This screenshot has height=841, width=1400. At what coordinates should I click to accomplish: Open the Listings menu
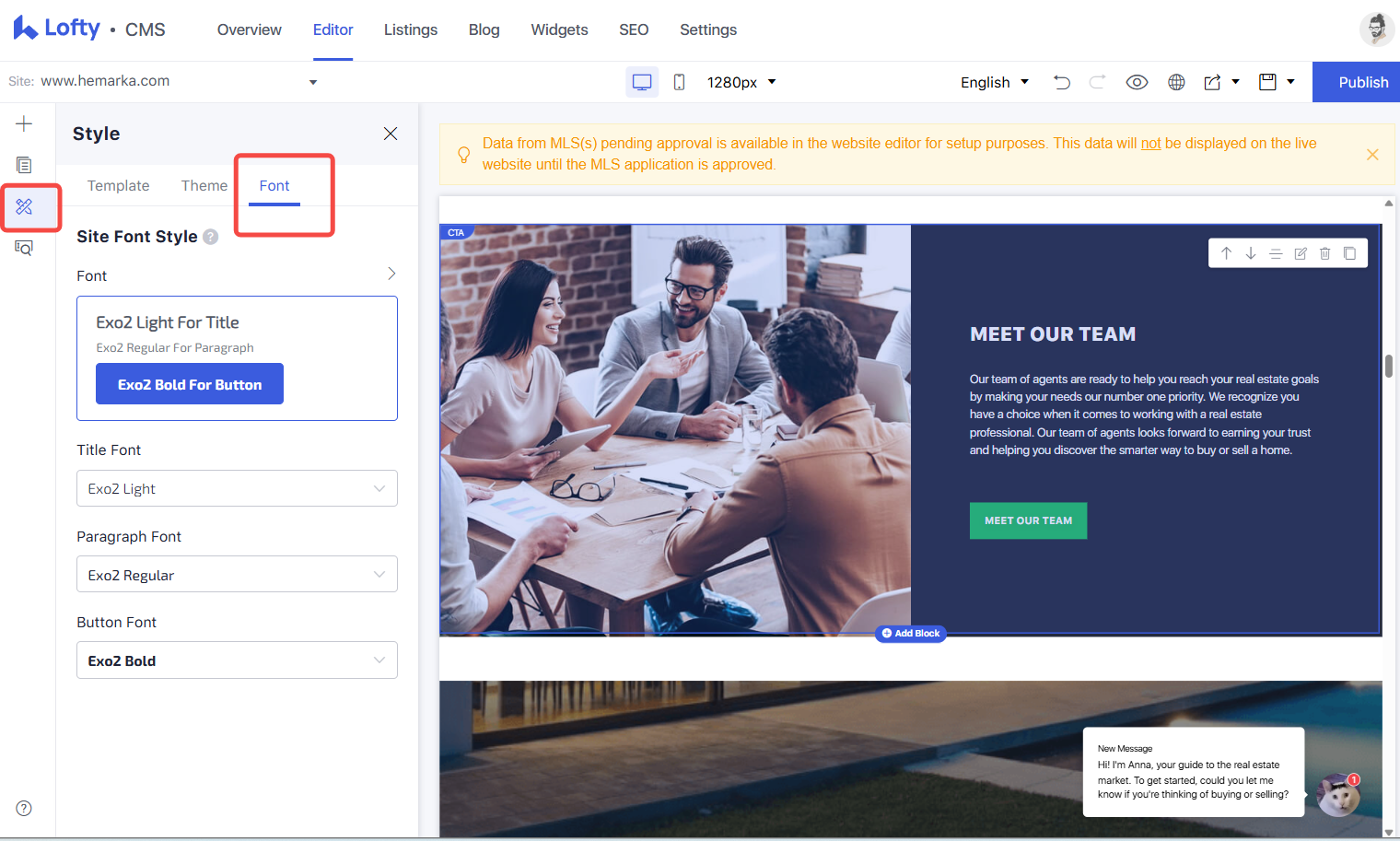coord(411,29)
